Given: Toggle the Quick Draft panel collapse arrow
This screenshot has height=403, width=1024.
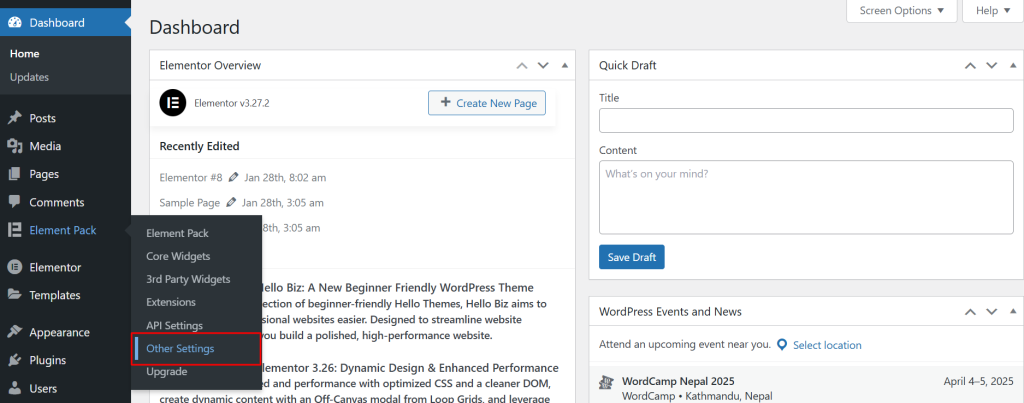Looking at the screenshot, I should pos(1012,66).
